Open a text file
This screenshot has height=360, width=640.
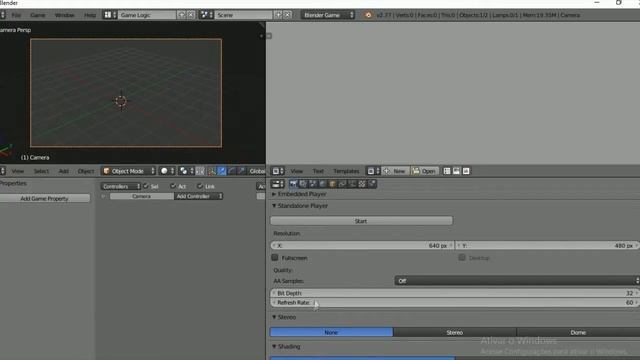coord(424,171)
